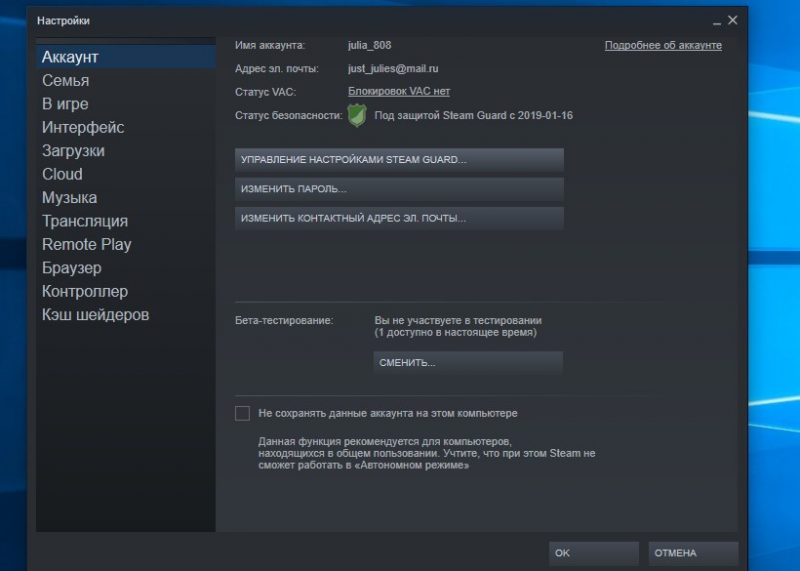Click the Steam Guard protection status text

point(473,115)
